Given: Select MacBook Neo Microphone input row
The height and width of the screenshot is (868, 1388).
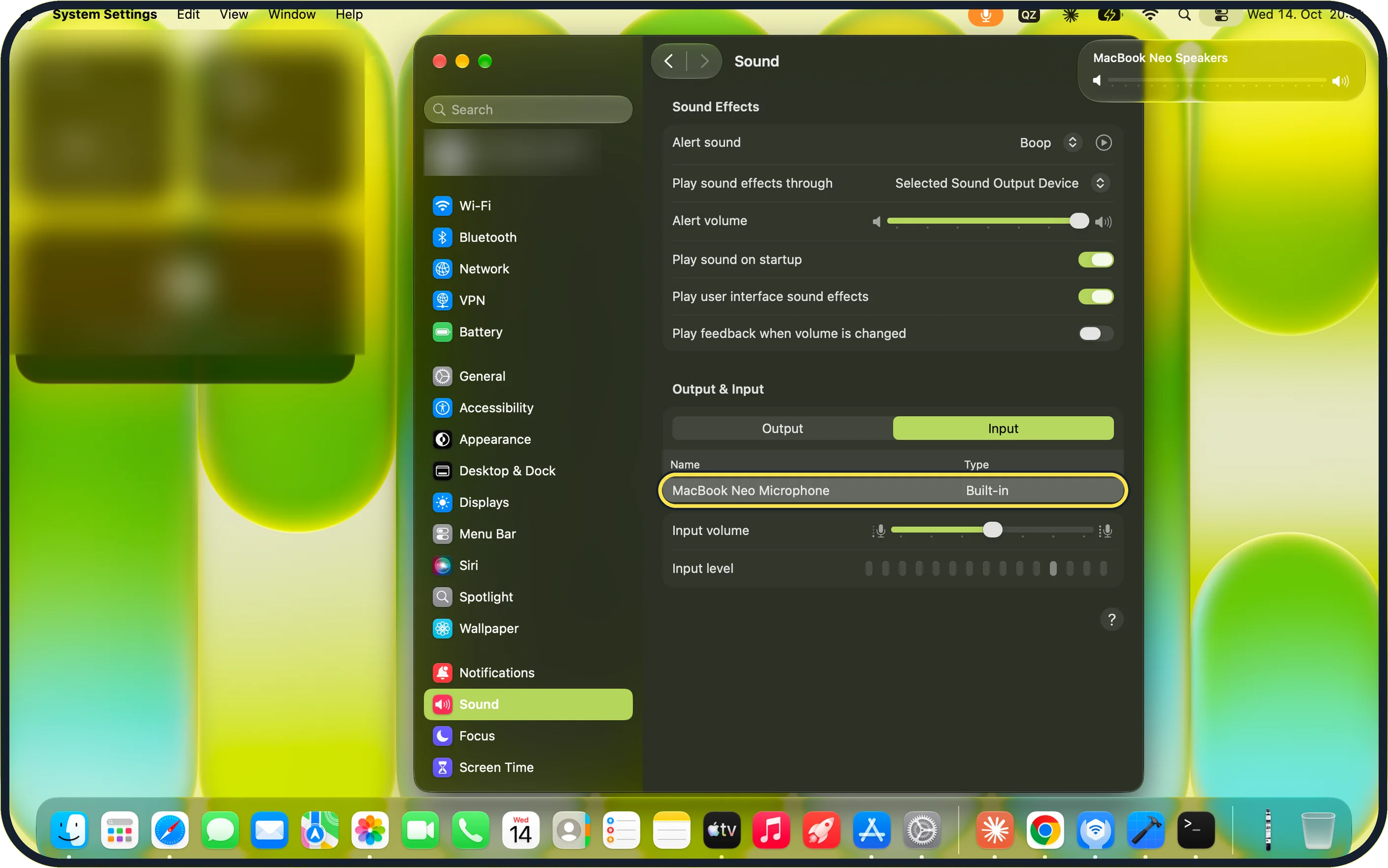Looking at the screenshot, I should point(893,490).
